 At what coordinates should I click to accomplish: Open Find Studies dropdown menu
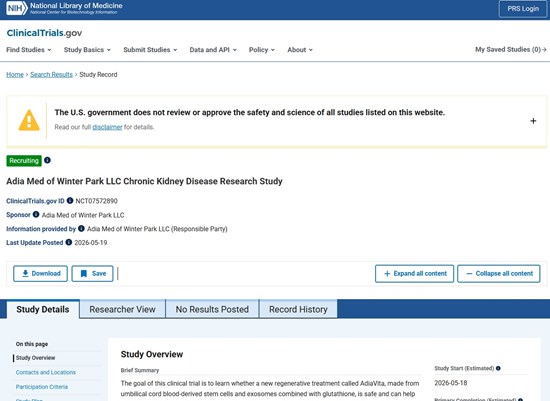pyautogui.click(x=29, y=50)
